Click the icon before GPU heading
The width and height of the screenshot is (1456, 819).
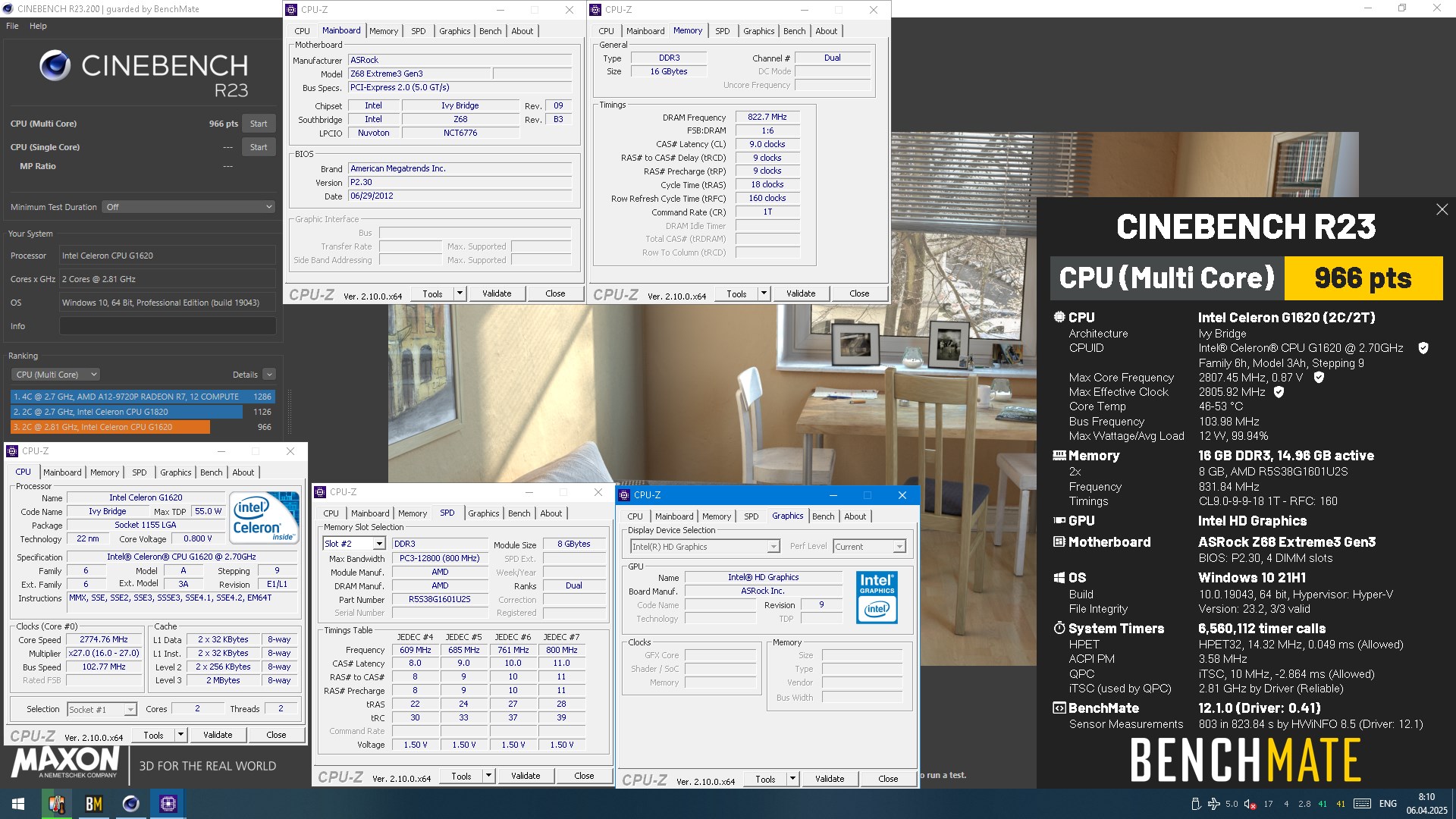(1059, 521)
